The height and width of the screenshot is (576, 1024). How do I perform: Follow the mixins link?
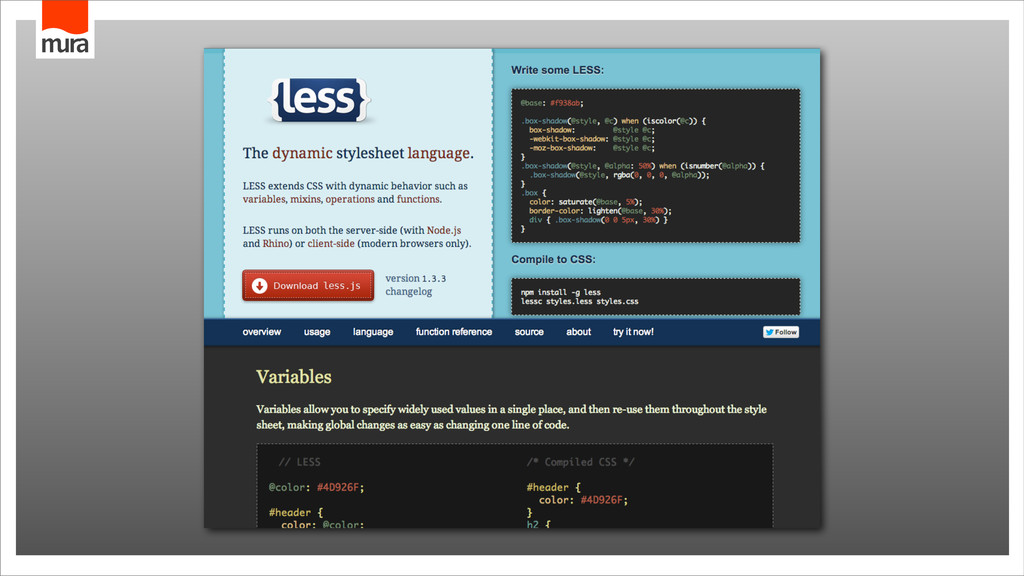305,199
